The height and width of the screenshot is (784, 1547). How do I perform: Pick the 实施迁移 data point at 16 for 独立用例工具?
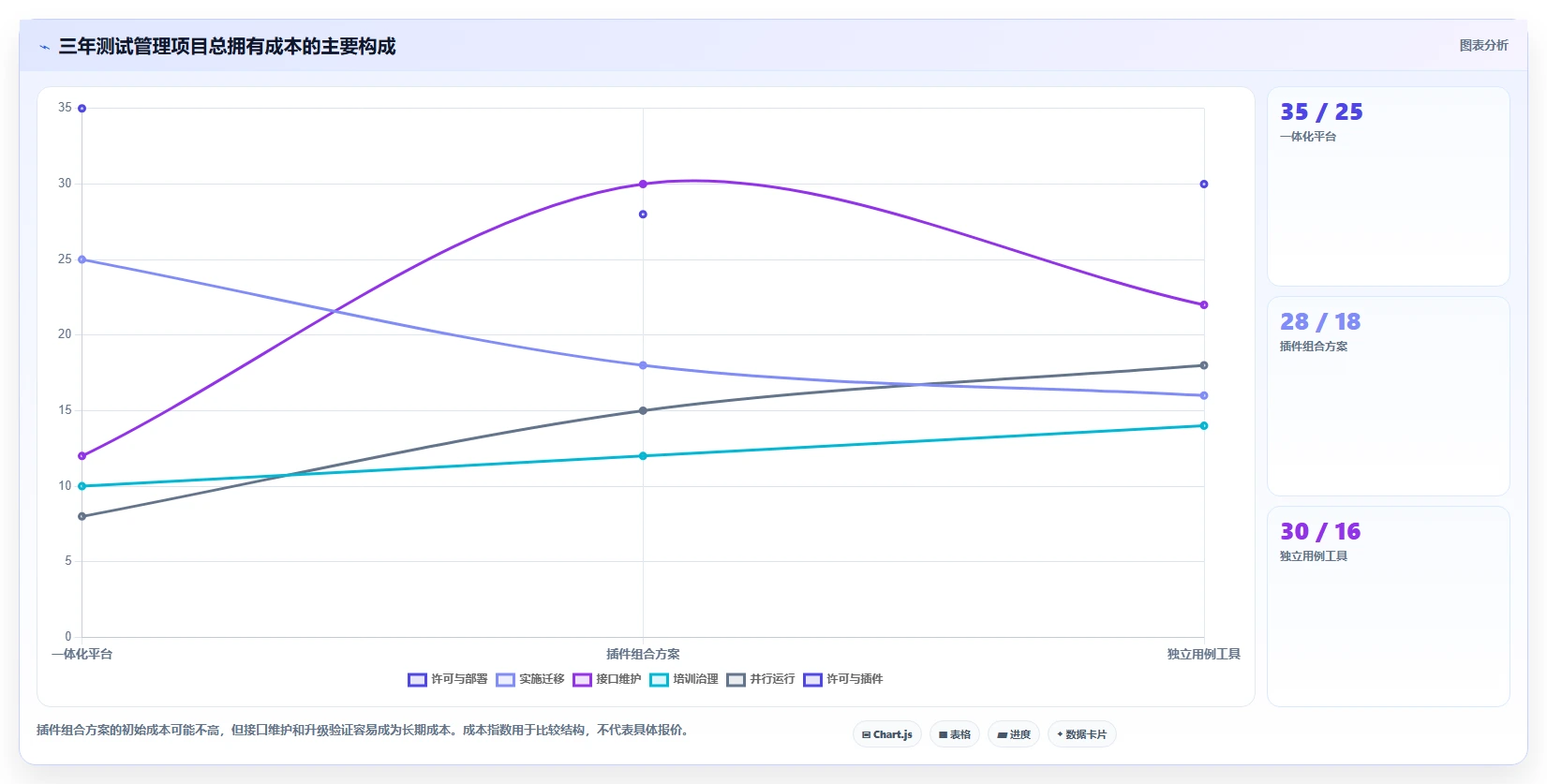[1204, 395]
